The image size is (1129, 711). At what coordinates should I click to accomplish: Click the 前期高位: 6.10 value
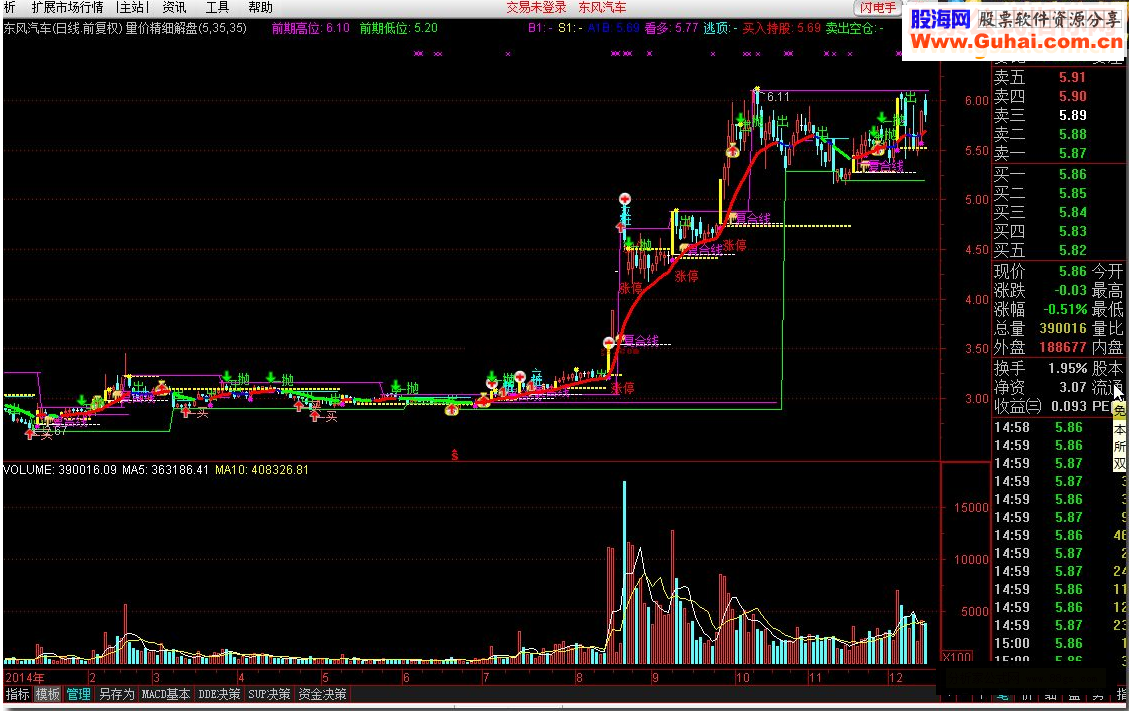pyautogui.click(x=310, y=28)
